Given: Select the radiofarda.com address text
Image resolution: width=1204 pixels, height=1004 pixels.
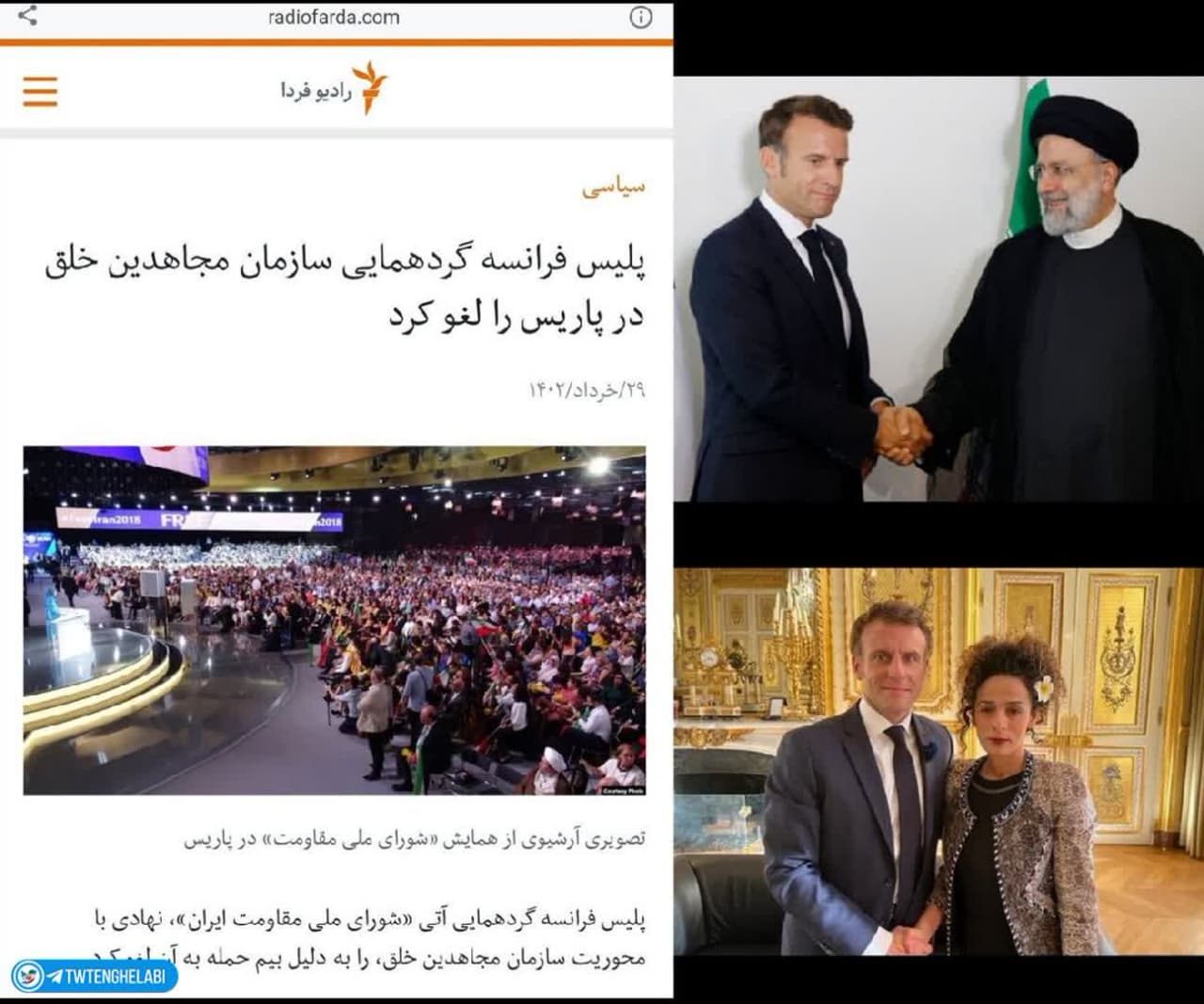Looking at the screenshot, I should (x=334, y=17).
